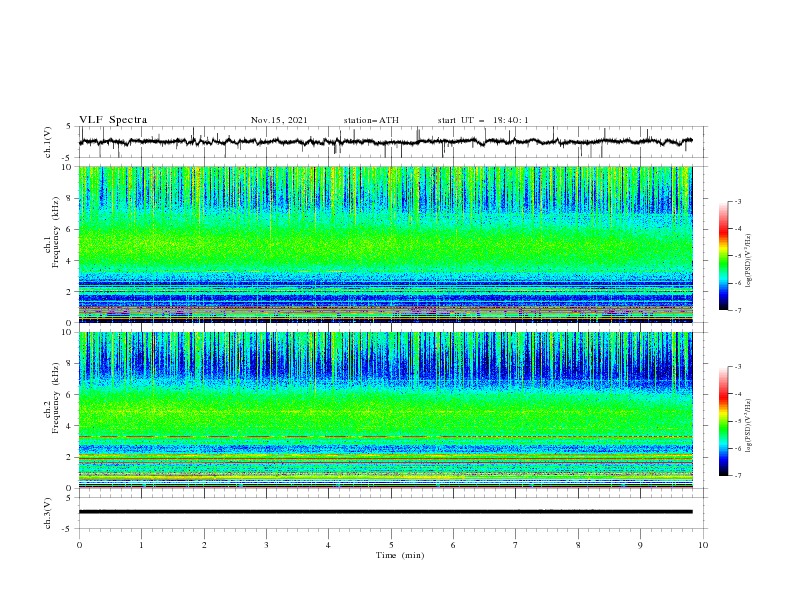The width and height of the screenshot is (792, 612).
Task: Click time axis tick label '5'
Action: pos(391,545)
